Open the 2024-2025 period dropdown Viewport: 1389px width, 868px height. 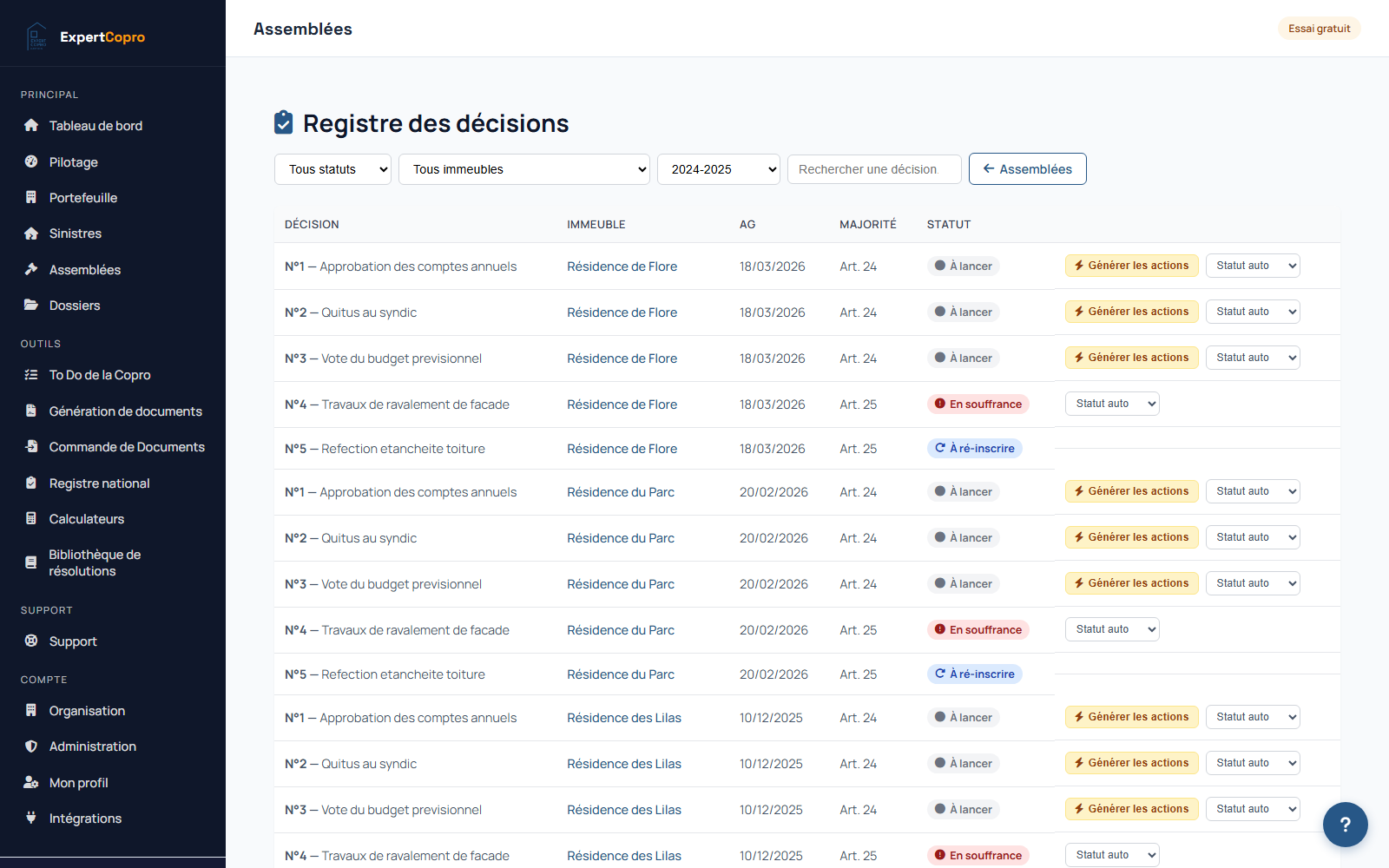pos(719,169)
